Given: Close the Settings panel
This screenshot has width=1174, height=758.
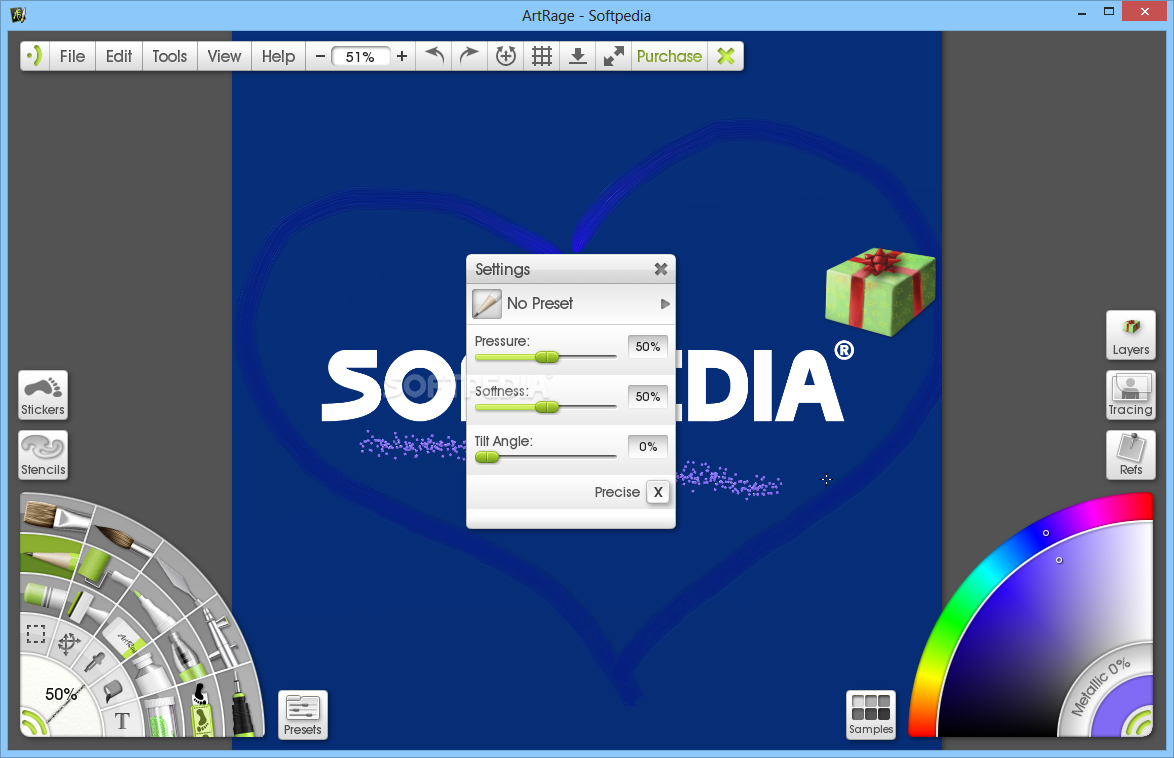Looking at the screenshot, I should 660,269.
